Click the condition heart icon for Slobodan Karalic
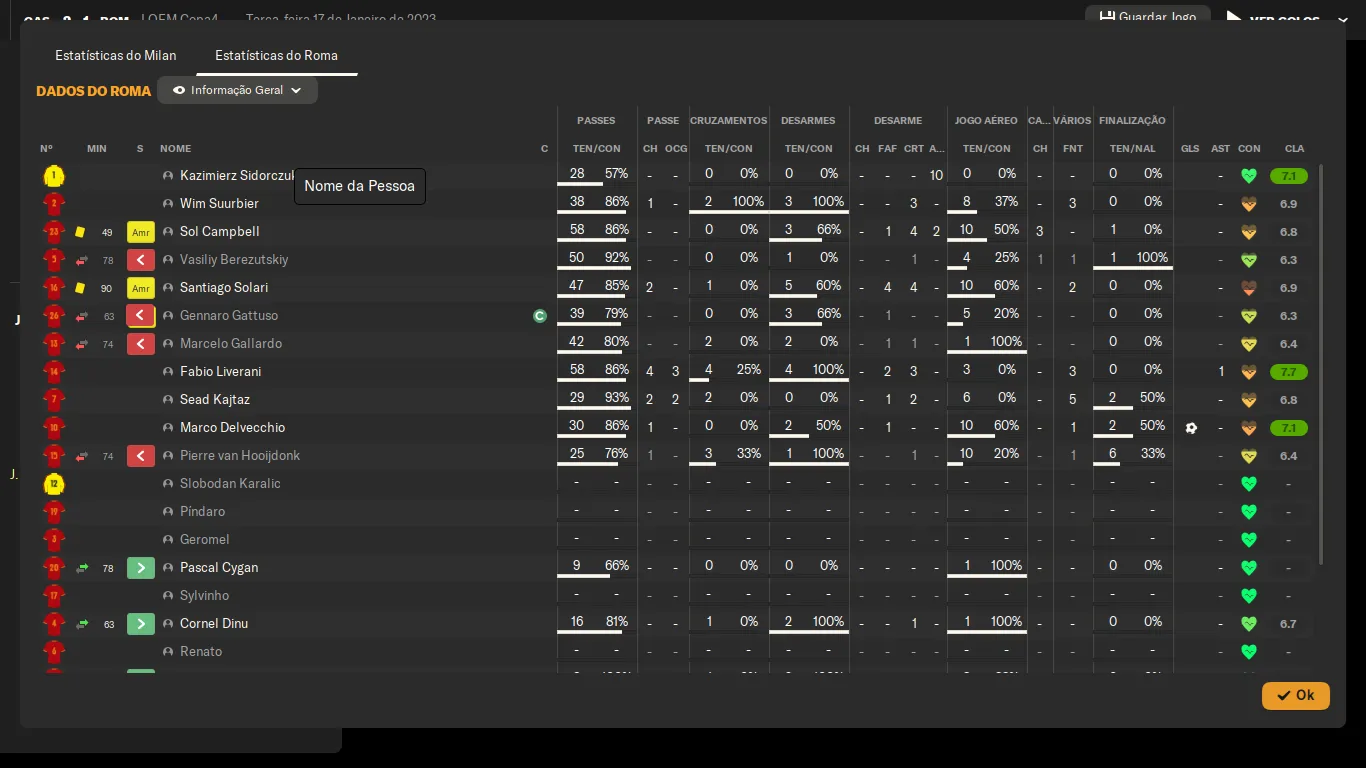 1248,484
